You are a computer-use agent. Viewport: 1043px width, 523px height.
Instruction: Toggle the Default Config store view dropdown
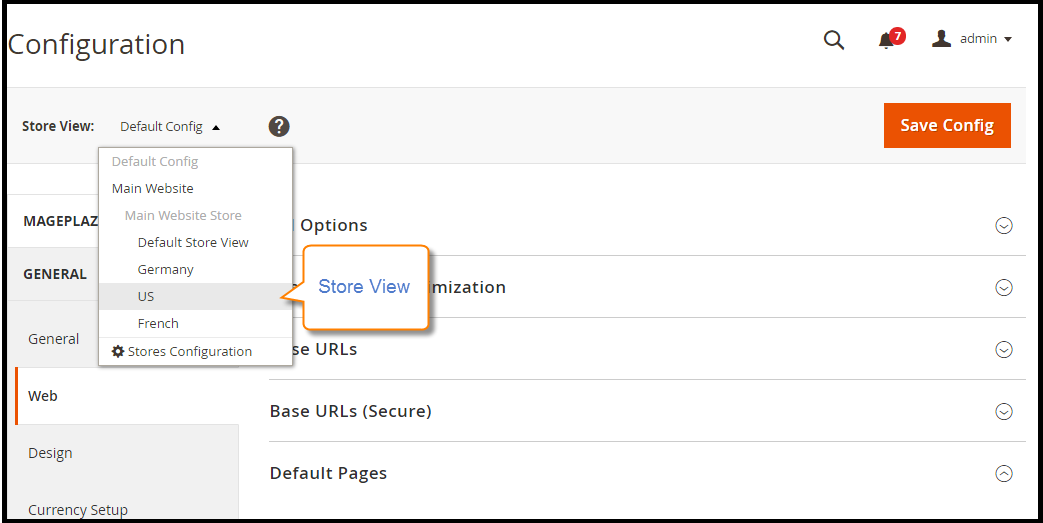(170, 126)
